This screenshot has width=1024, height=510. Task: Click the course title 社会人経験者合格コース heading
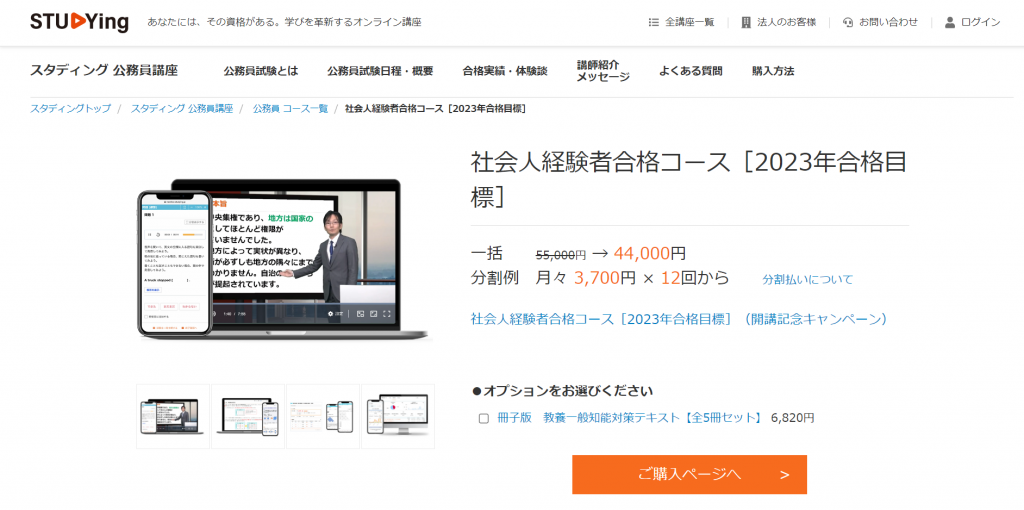(689, 179)
